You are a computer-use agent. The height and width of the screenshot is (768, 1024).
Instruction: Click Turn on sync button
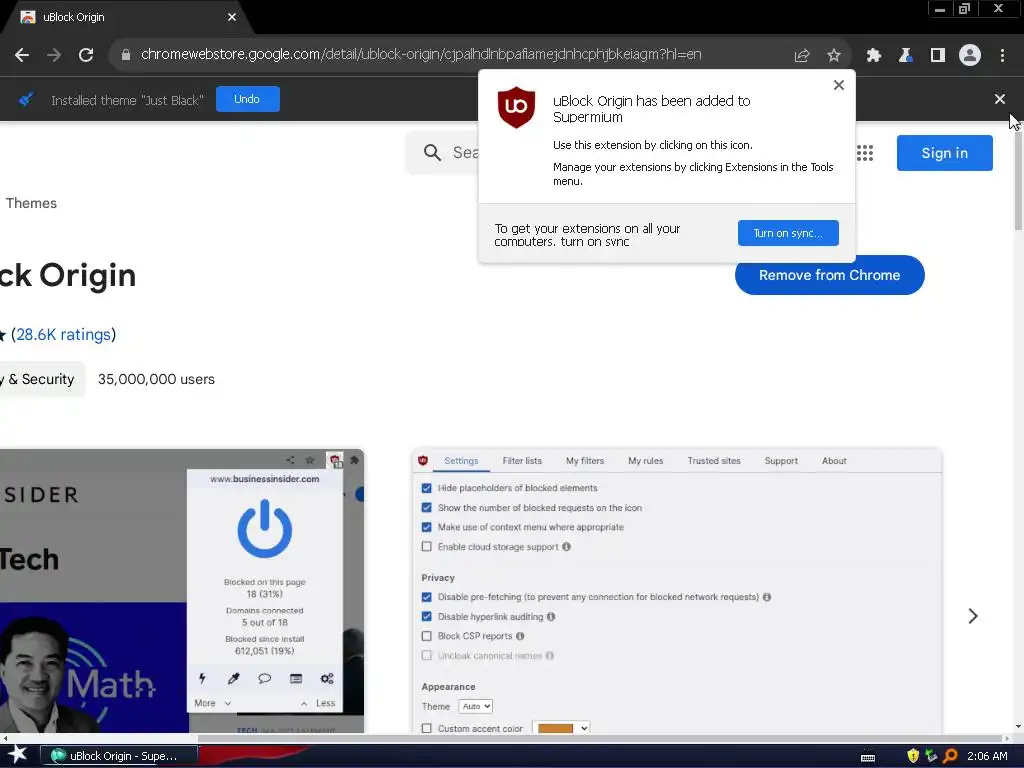point(788,233)
